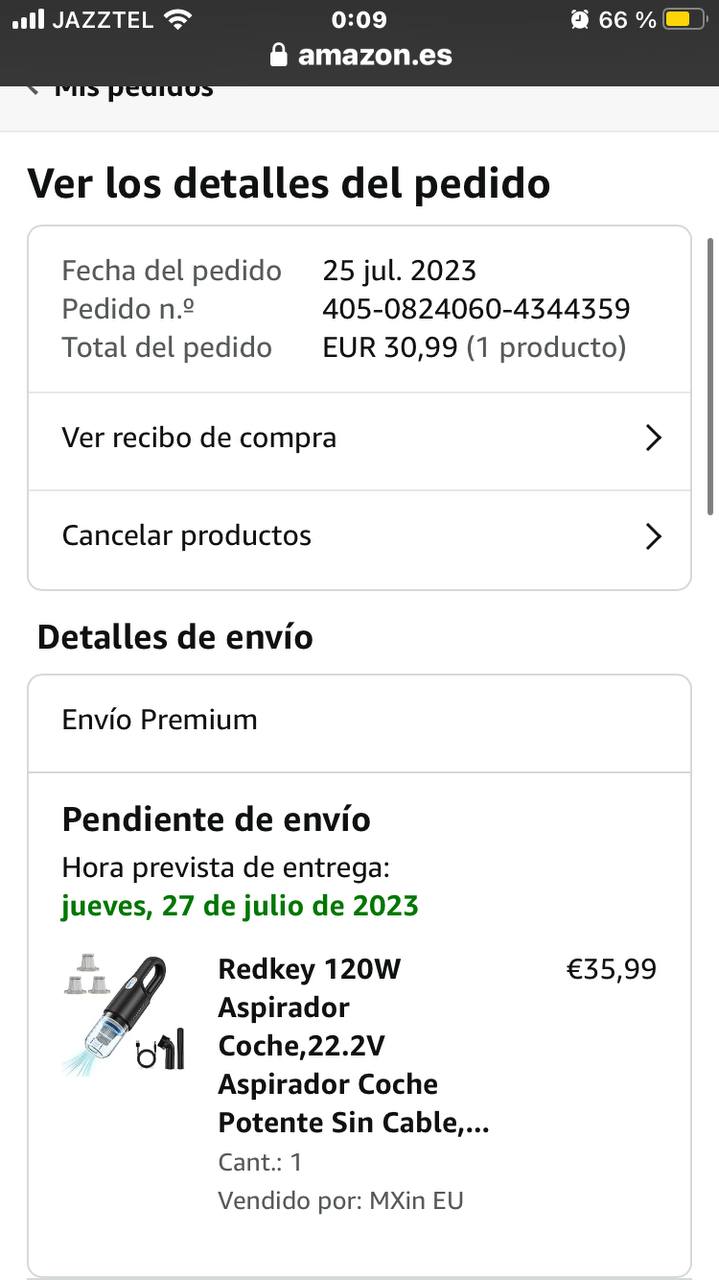Tap the cellular signal bars icon
The height and width of the screenshot is (1280, 719).
coord(29,19)
